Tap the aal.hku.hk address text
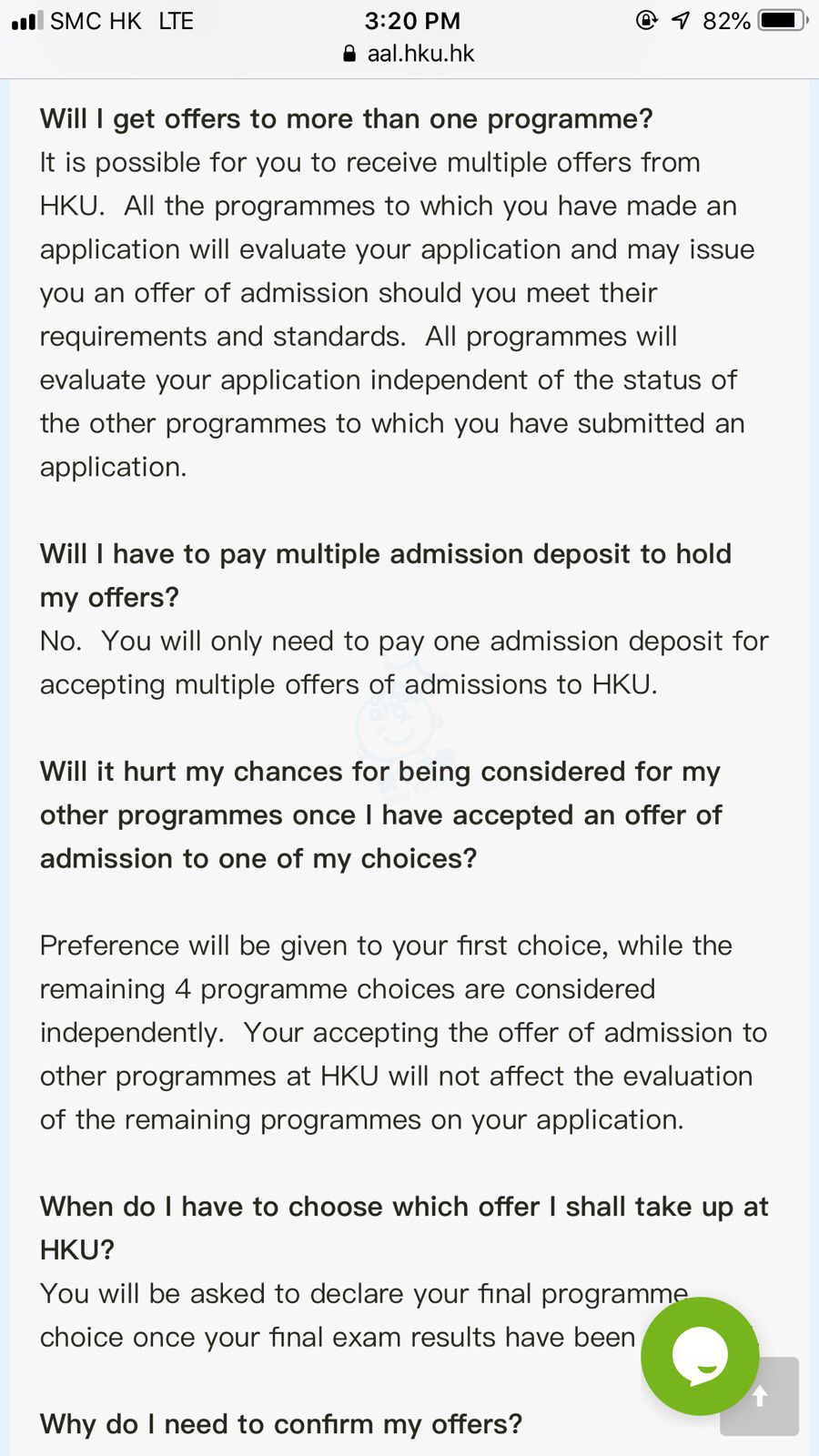The image size is (819, 1456). pos(420,54)
